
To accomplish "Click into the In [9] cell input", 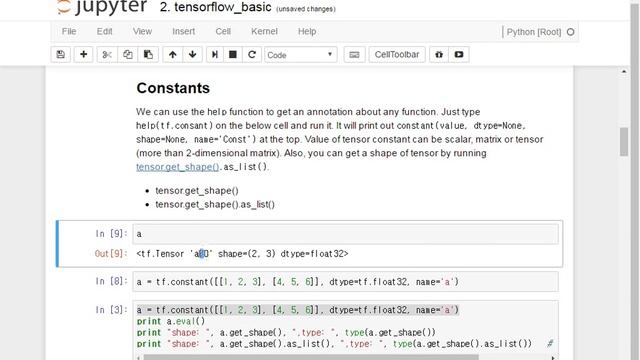I will click(345, 234).
